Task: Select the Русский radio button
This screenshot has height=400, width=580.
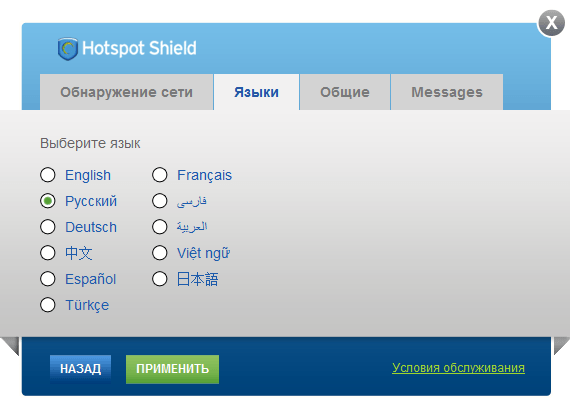Action: [48, 201]
